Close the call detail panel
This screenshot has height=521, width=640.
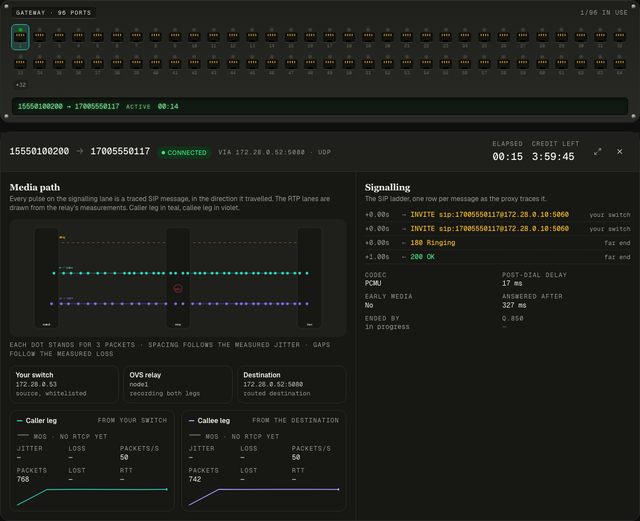coord(620,151)
